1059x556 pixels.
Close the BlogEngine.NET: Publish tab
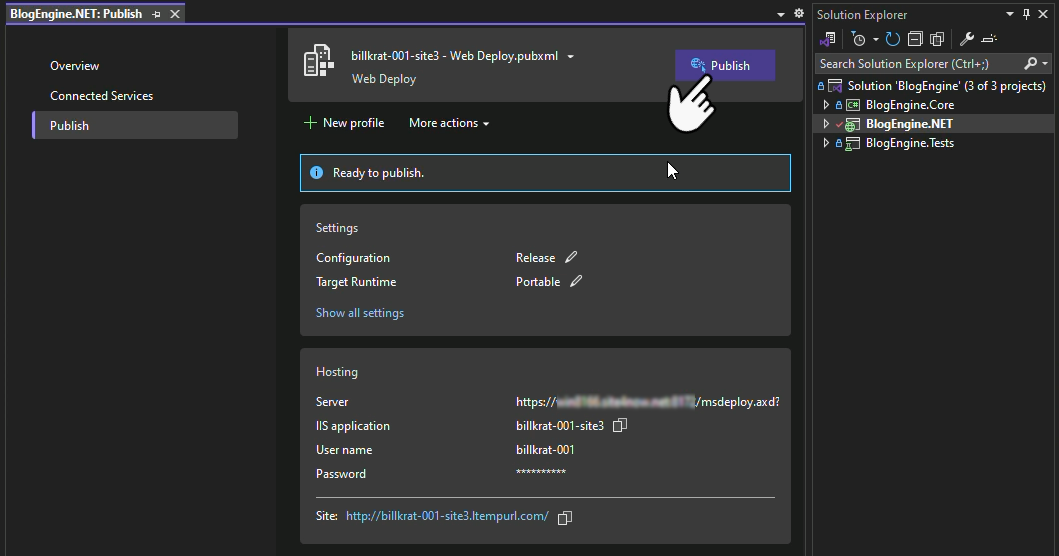point(175,14)
